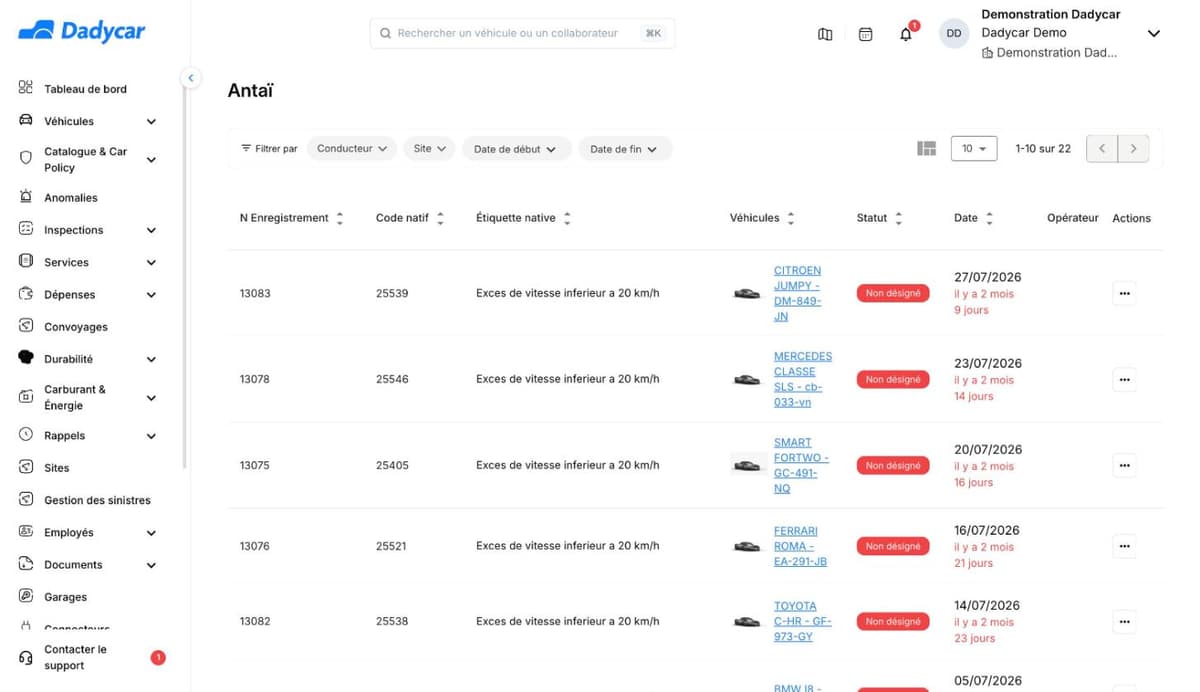
Task: Expand the Employés sidebar section
Action: click(x=151, y=533)
